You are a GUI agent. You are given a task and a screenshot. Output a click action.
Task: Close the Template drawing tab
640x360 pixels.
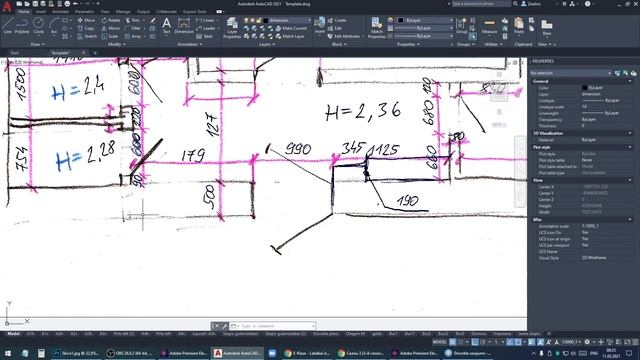pyautogui.click(x=83, y=53)
